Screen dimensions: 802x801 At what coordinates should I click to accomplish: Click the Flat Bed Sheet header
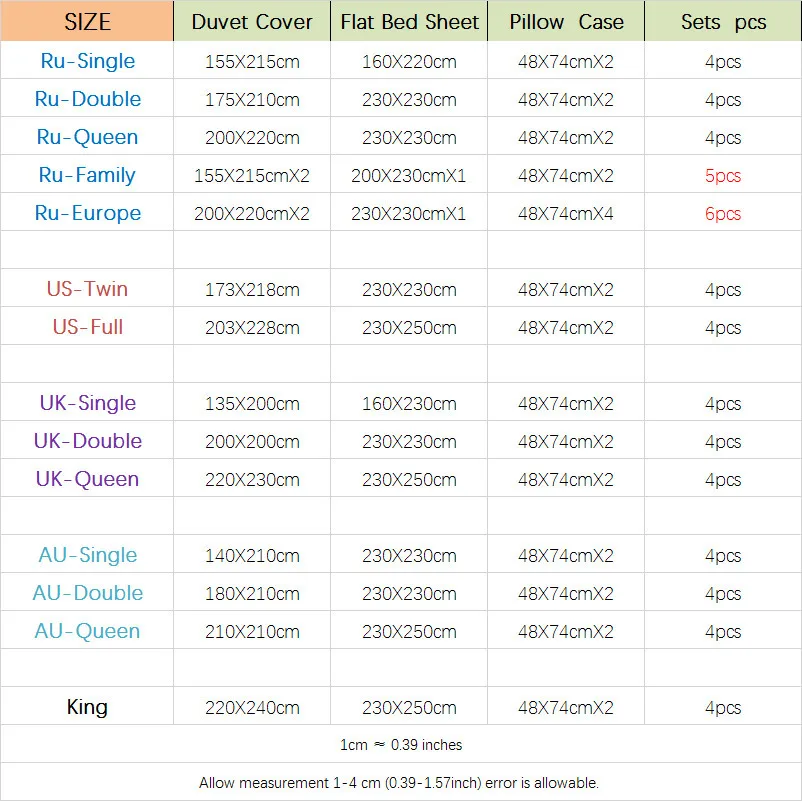409,21
